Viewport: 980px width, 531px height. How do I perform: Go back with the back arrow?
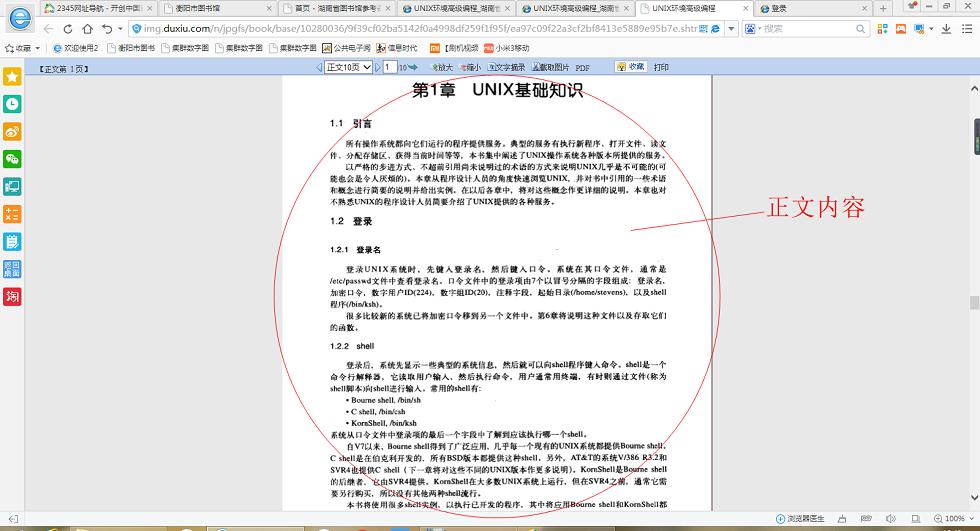point(48,29)
